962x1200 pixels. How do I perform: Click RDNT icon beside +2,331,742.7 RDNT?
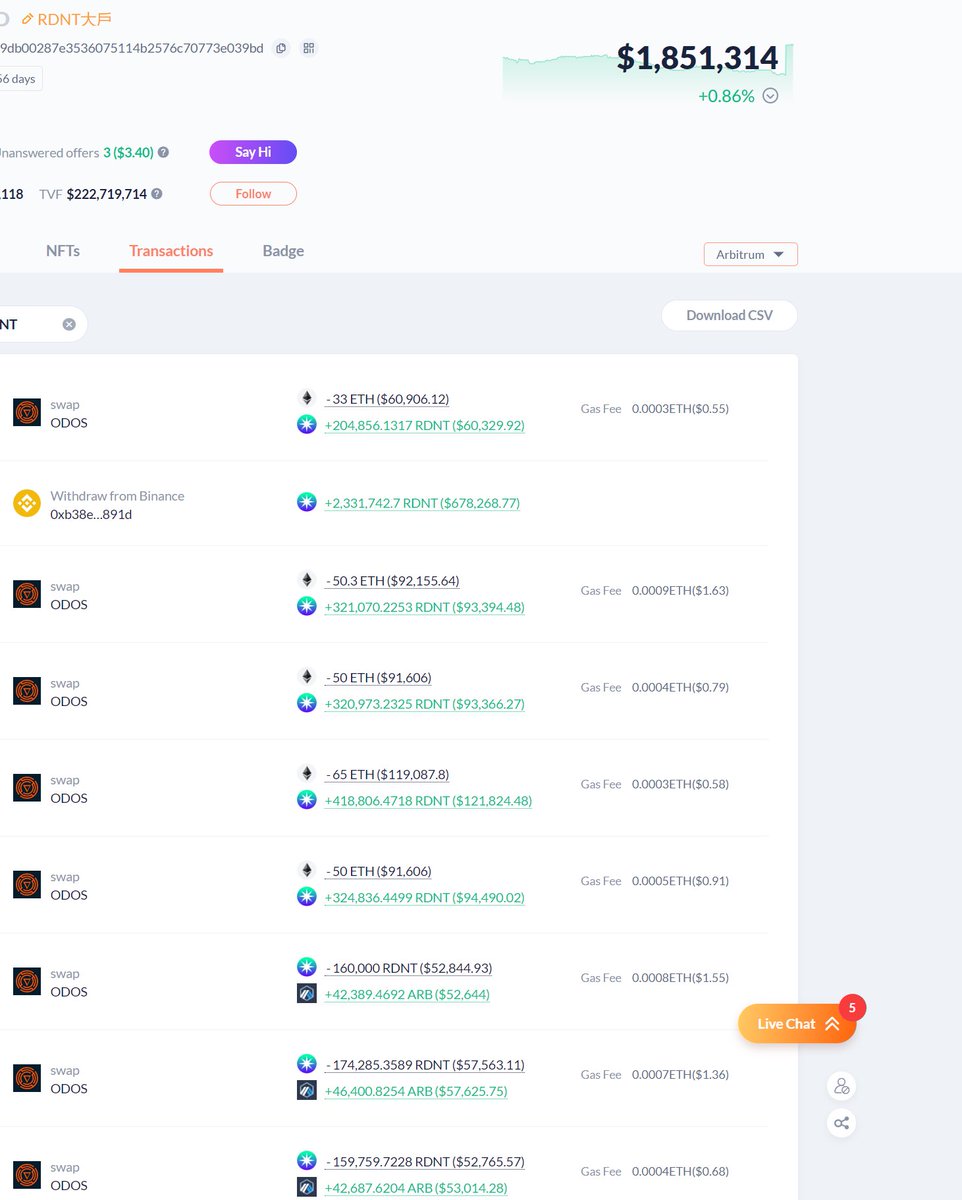307,502
